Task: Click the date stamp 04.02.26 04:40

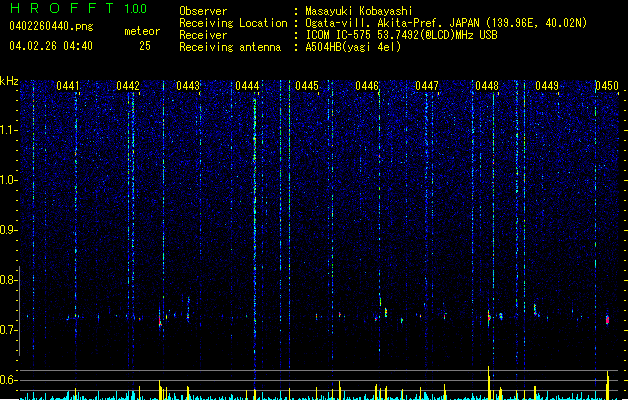Action: pyautogui.click(x=51, y=46)
